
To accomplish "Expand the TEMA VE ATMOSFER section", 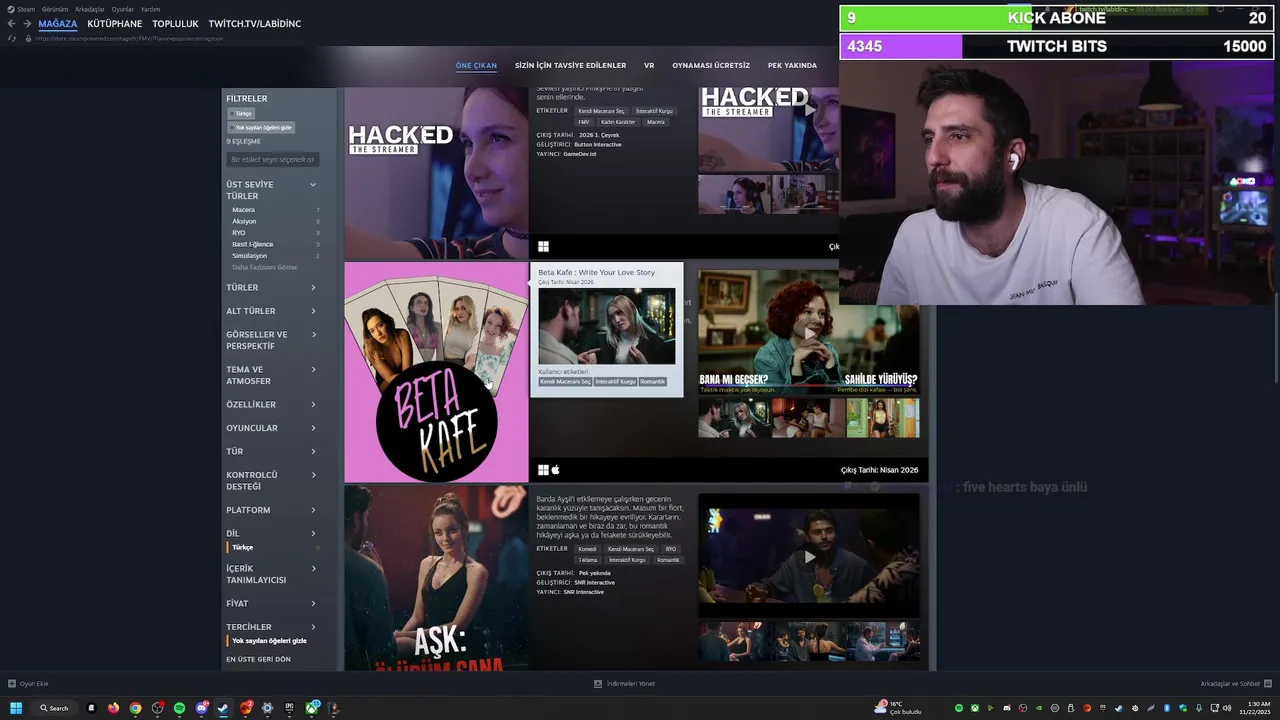I will click(271, 375).
